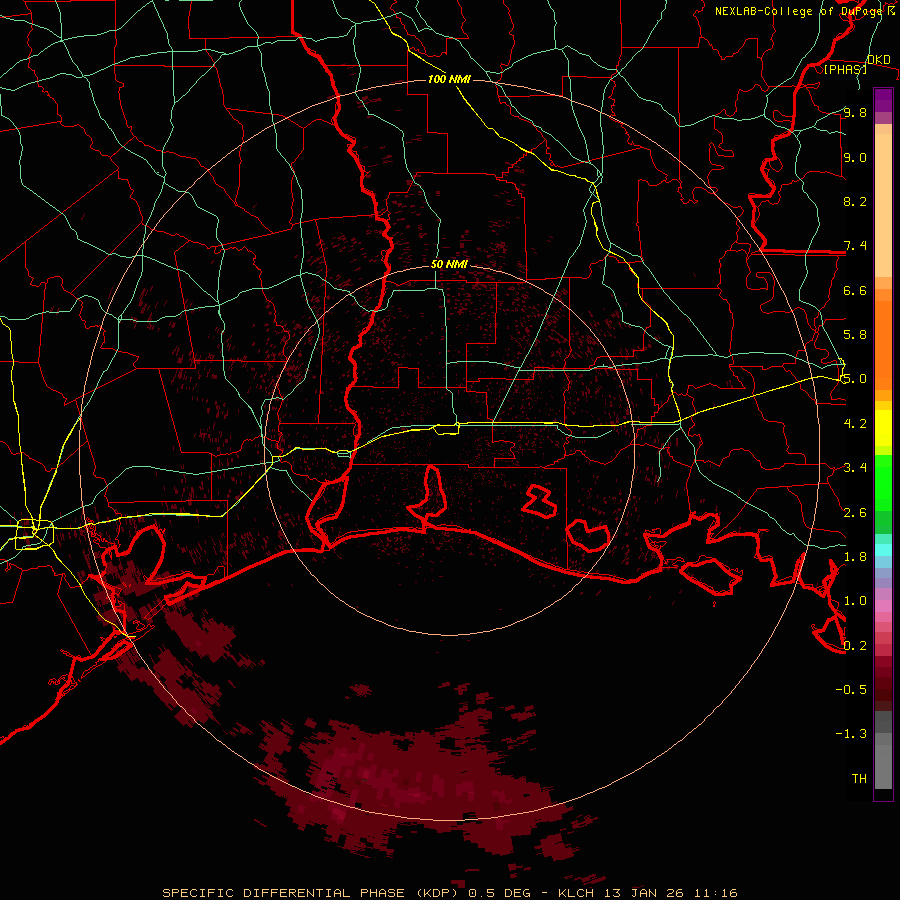Click the -1.3 value on the color scale
The image size is (900, 900).
pos(851,734)
